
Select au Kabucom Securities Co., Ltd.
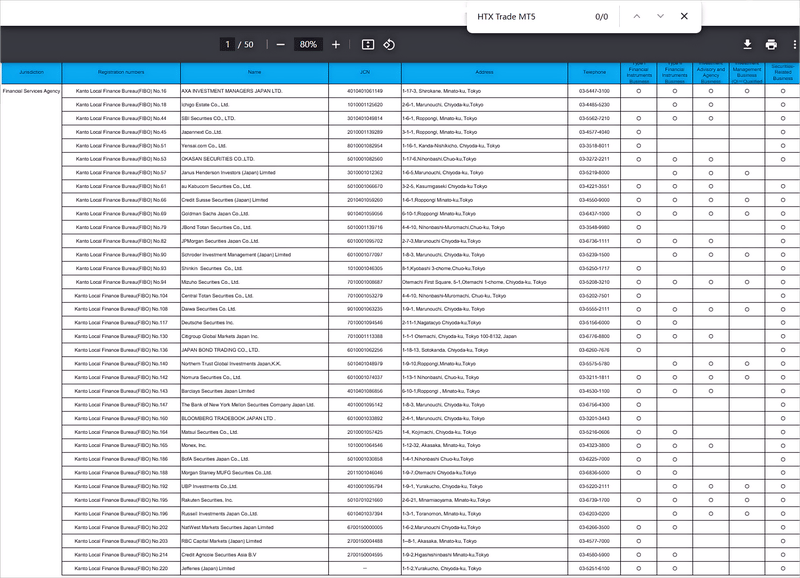pyautogui.click(x=216, y=187)
